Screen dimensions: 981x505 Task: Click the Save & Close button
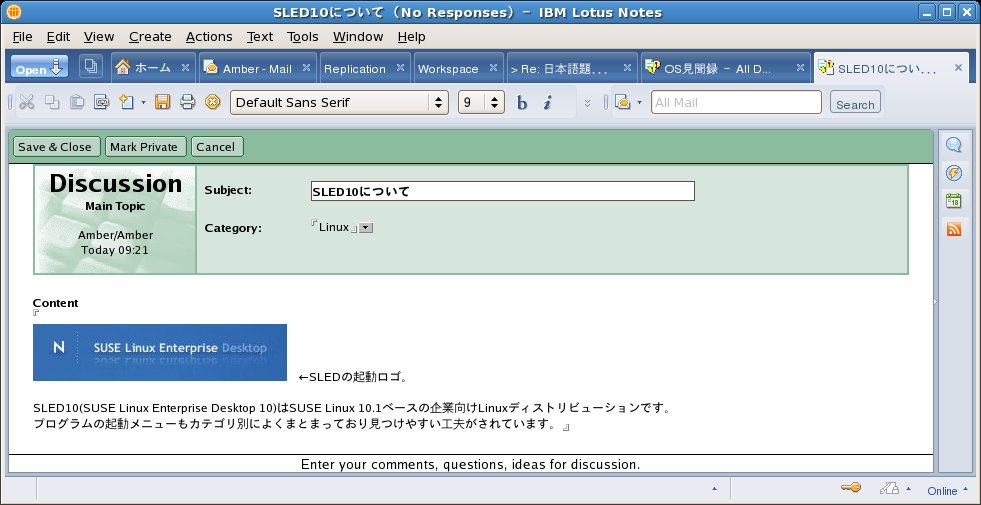coord(55,147)
